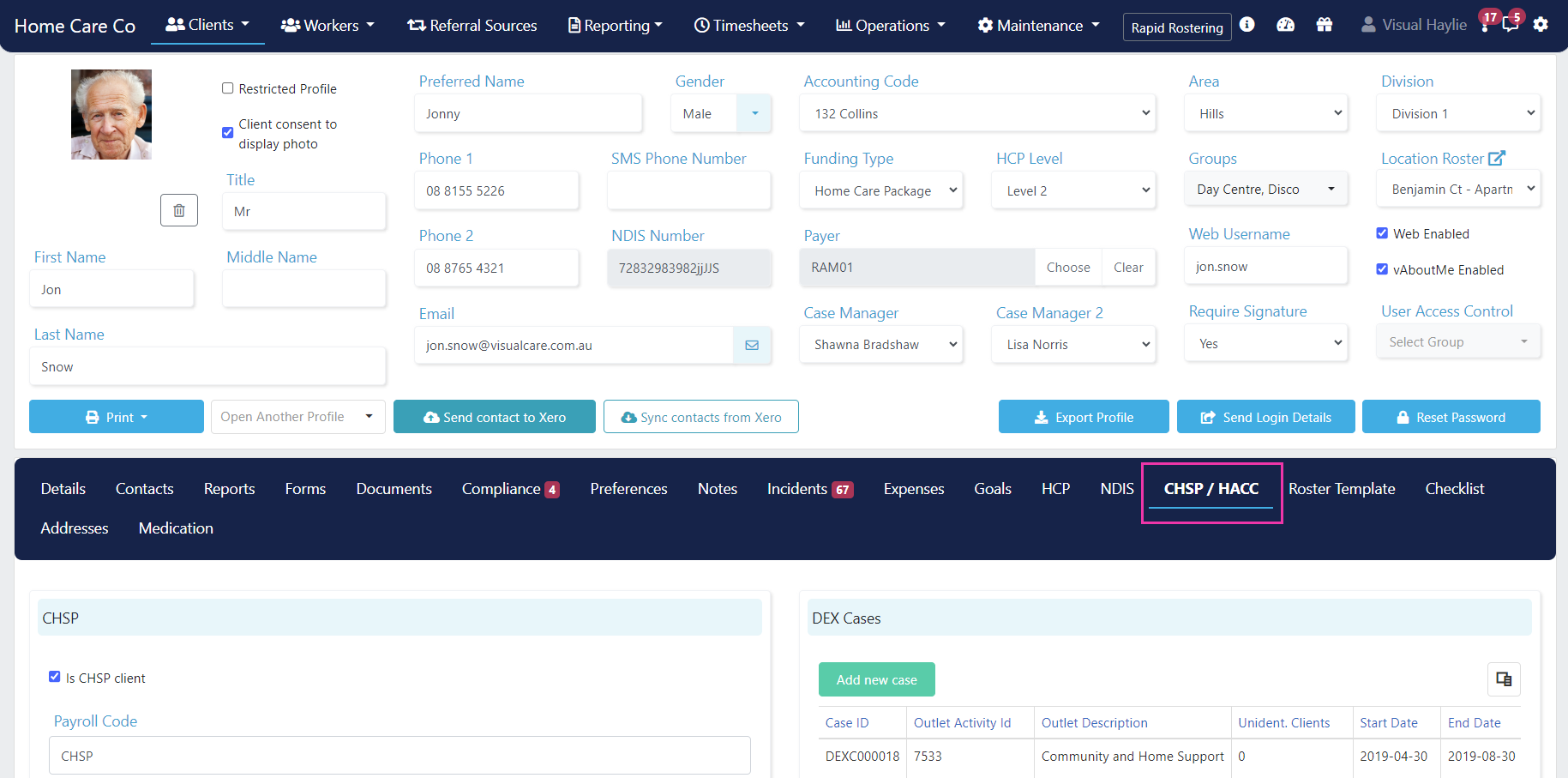
Task: Click case ID DEXC000018 cell
Action: click(862, 757)
